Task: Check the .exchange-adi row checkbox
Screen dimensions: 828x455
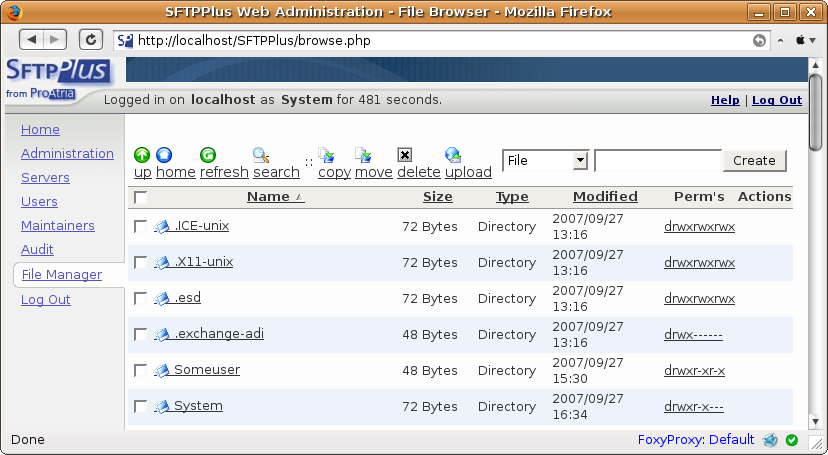Action: [140, 334]
